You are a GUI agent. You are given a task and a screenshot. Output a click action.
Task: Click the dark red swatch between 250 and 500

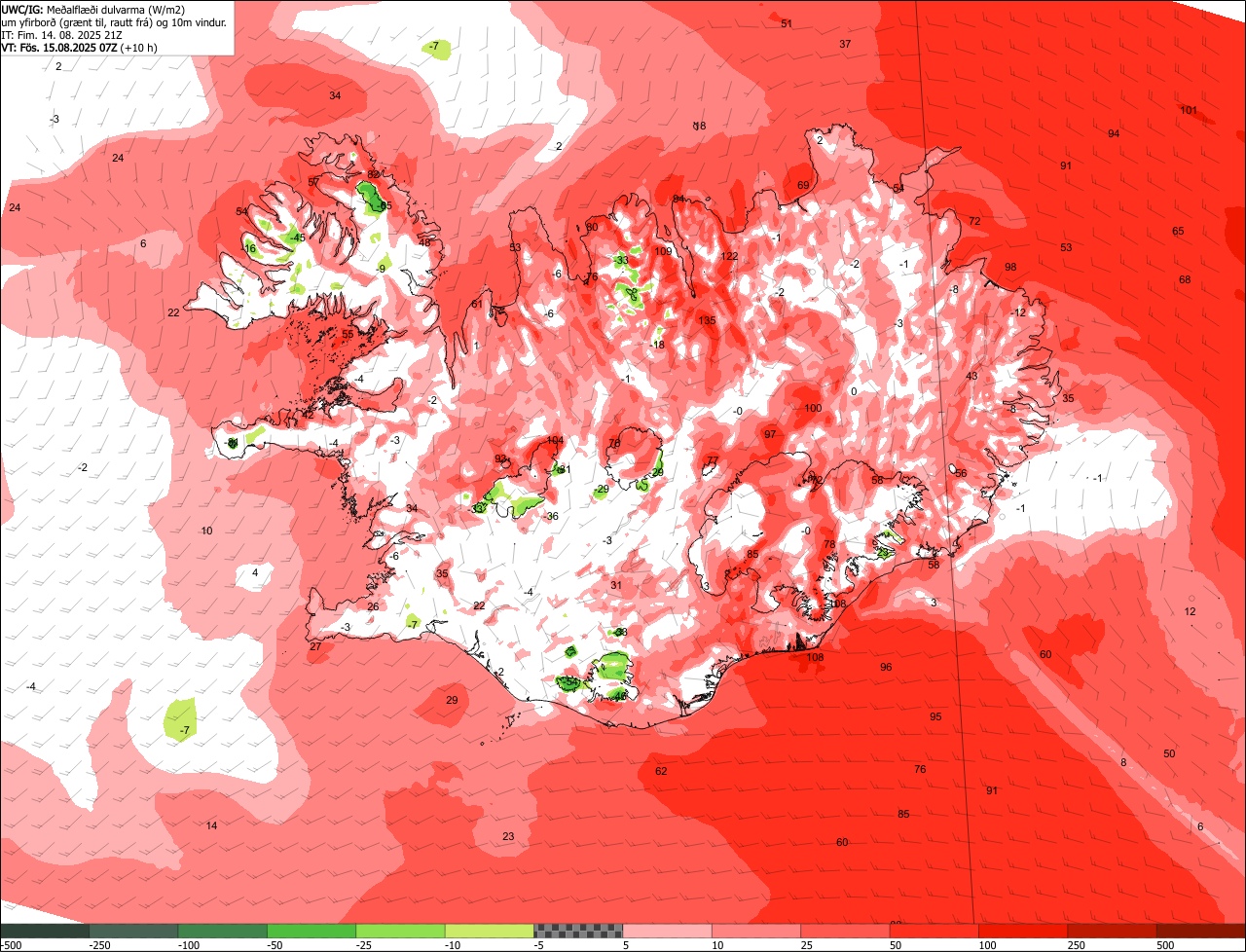1113,931
